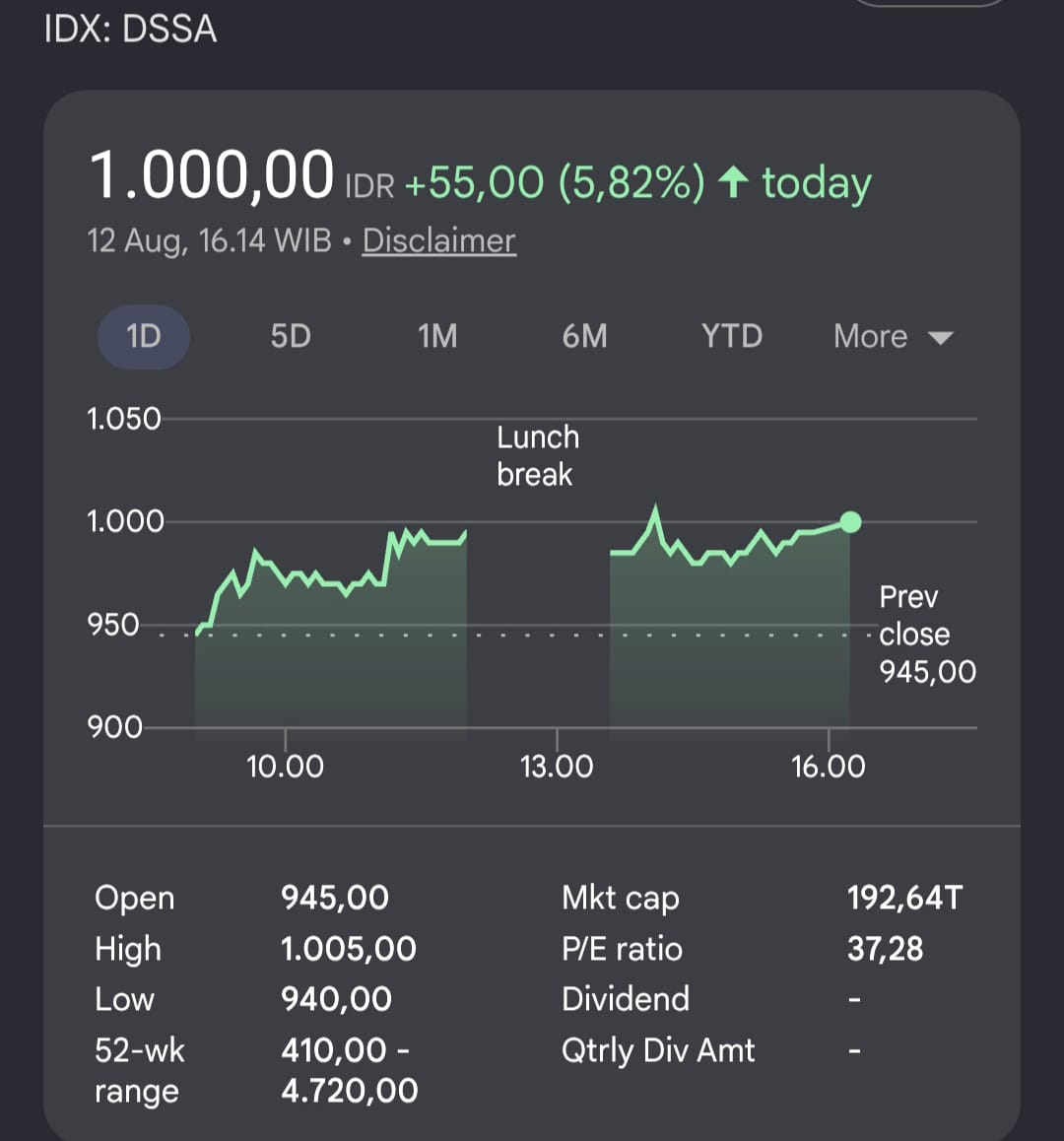Click the price peak after lunch break
The image size is (1064, 1141).
coord(656,507)
